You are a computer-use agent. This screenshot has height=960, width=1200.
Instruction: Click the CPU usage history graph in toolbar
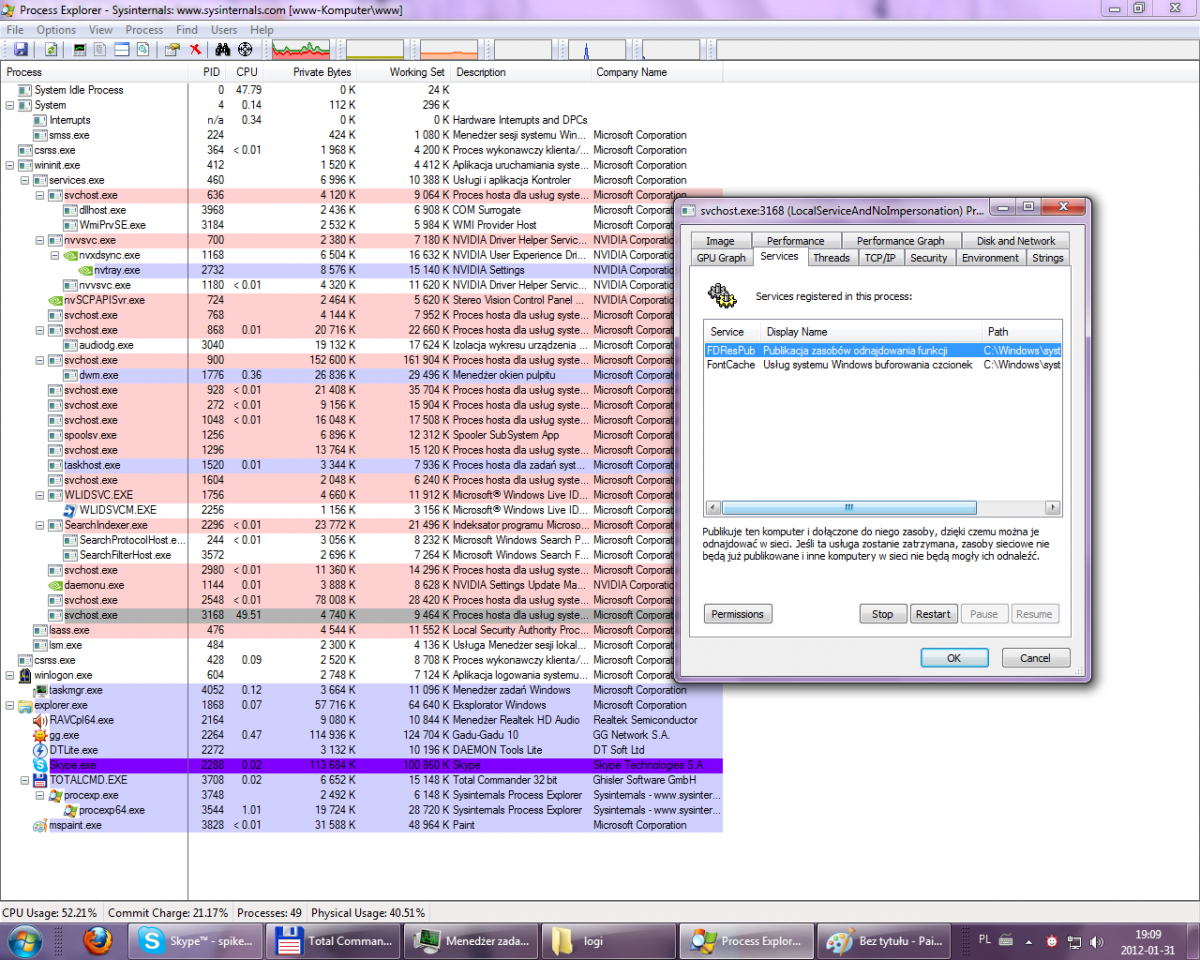(x=300, y=49)
